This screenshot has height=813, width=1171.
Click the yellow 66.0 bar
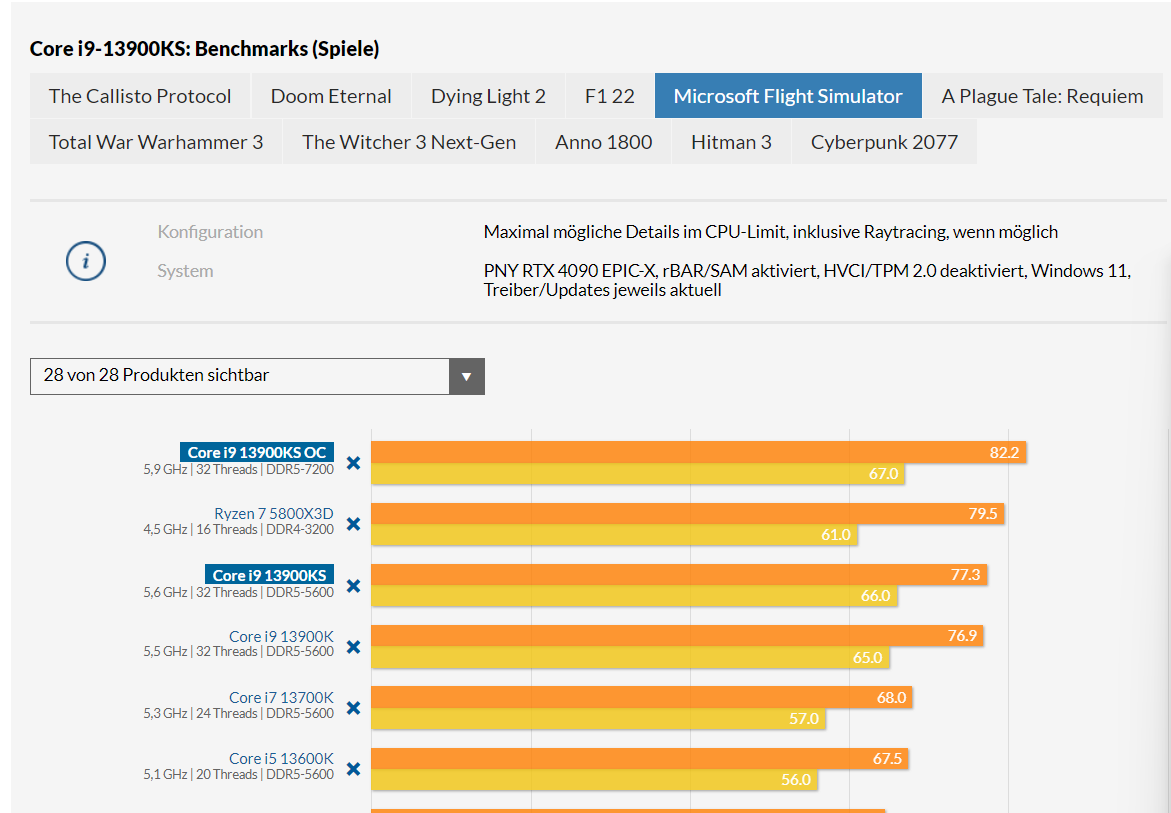coord(634,596)
